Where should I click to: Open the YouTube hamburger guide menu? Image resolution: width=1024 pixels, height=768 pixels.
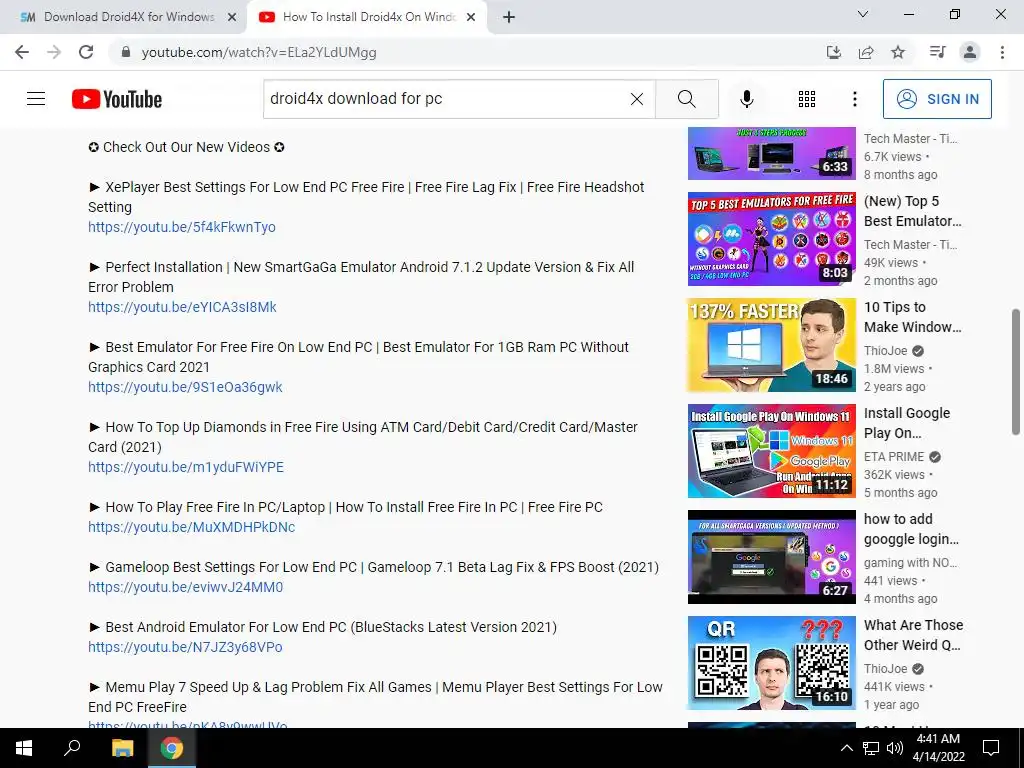click(x=36, y=99)
